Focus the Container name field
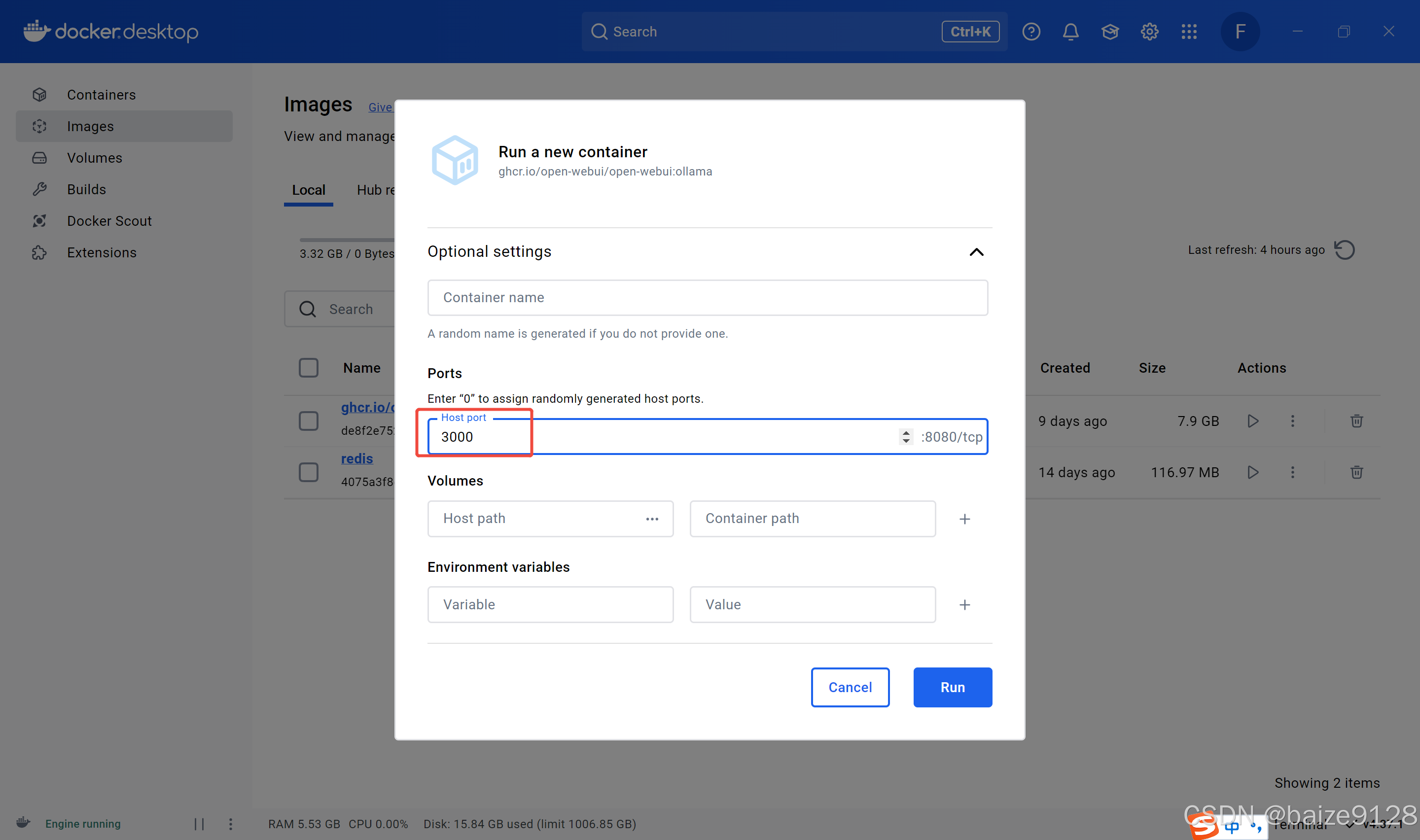The height and width of the screenshot is (840, 1420). tap(708, 298)
